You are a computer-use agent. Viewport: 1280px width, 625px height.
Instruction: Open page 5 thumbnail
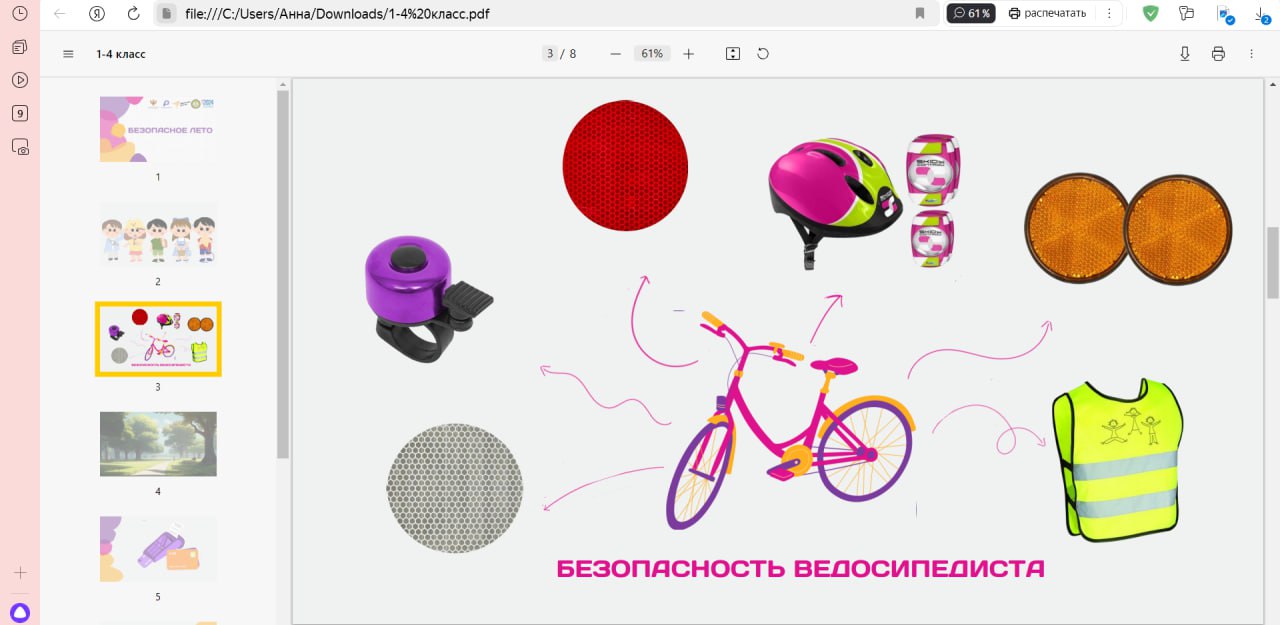click(158, 549)
